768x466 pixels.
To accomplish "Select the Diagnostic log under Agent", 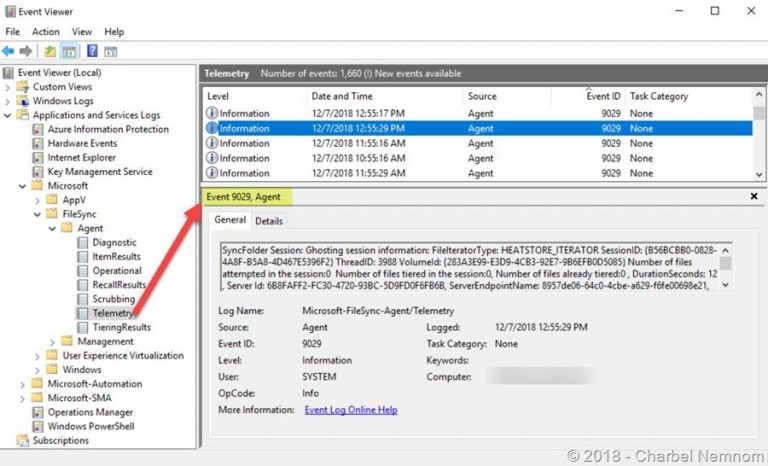I will point(114,243).
